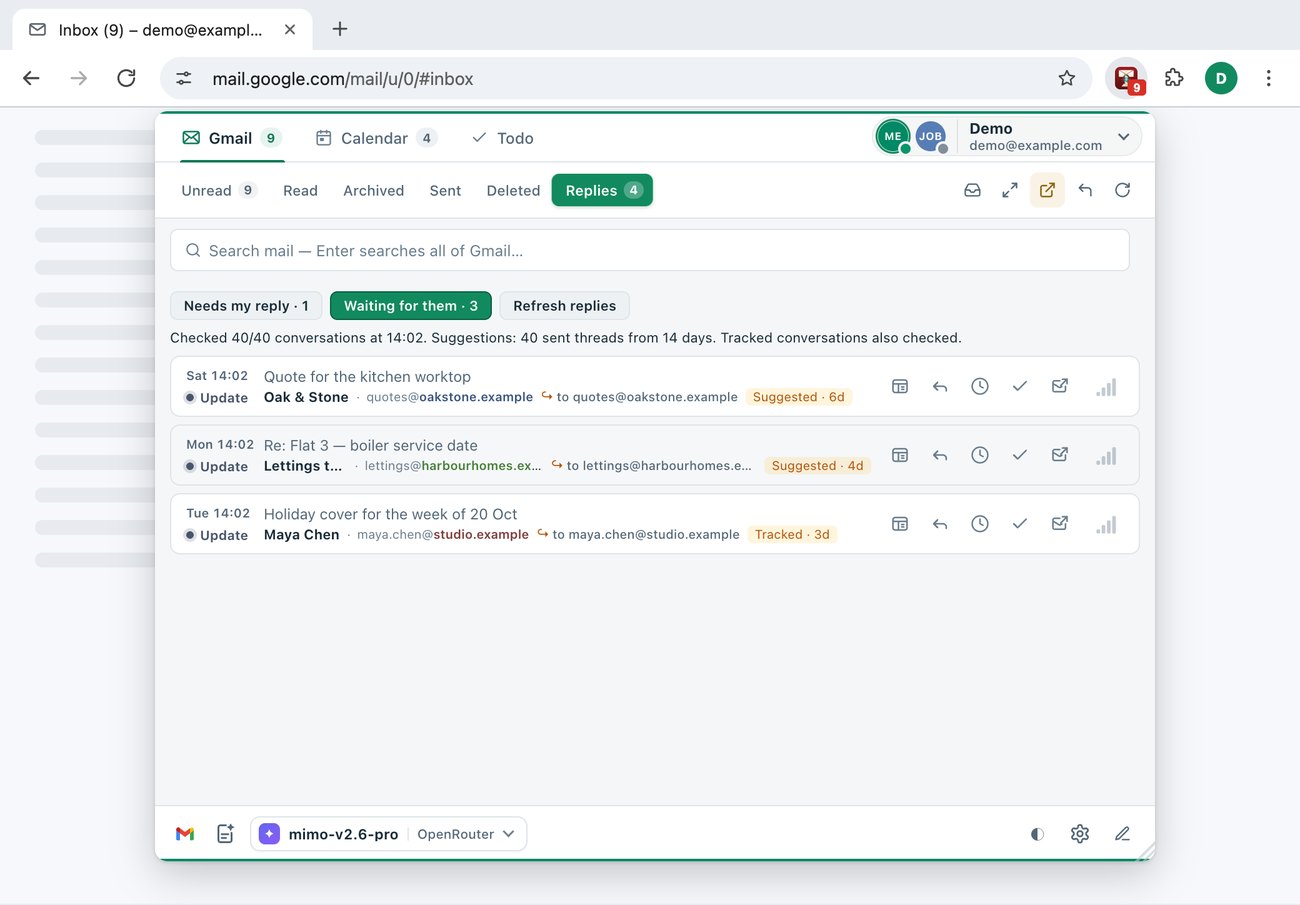Open the Sent mail tab
The height and width of the screenshot is (905, 1300).
click(445, 190)
